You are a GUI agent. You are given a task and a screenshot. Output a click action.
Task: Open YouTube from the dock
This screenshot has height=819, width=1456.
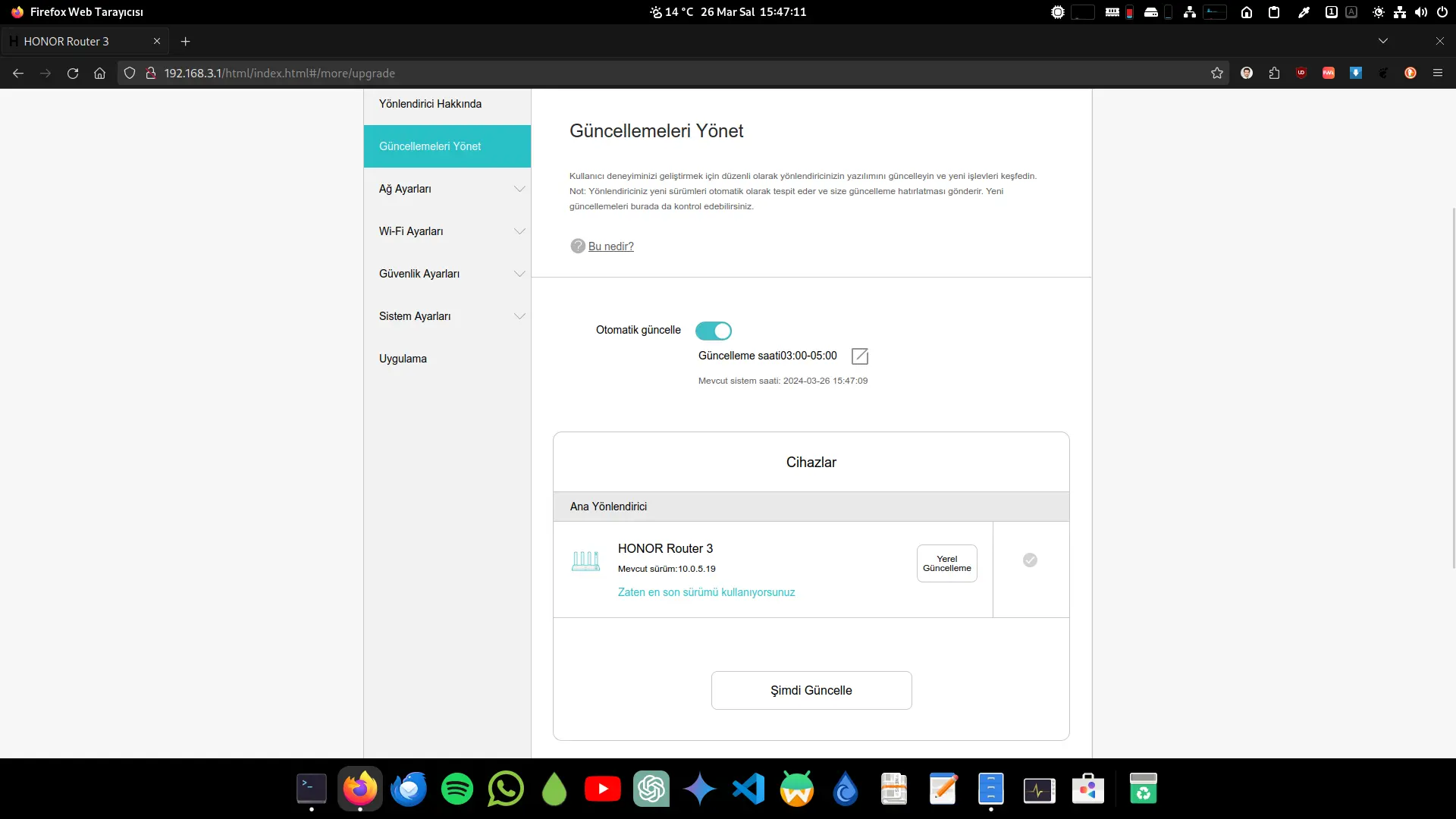click(x=603, y=789)
